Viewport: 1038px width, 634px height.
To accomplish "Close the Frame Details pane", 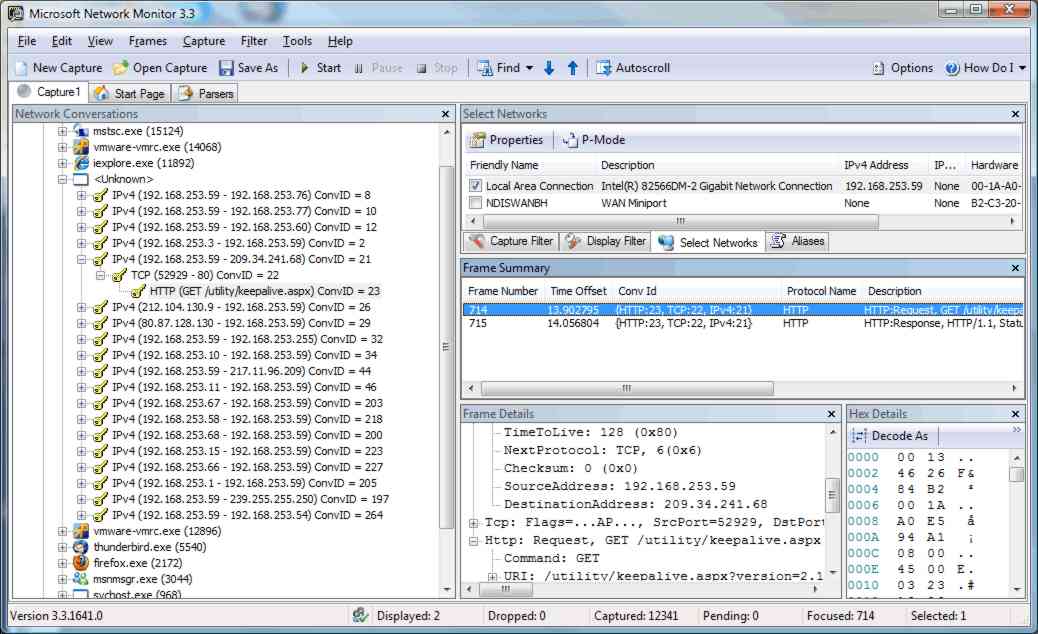I will (831, 414).
